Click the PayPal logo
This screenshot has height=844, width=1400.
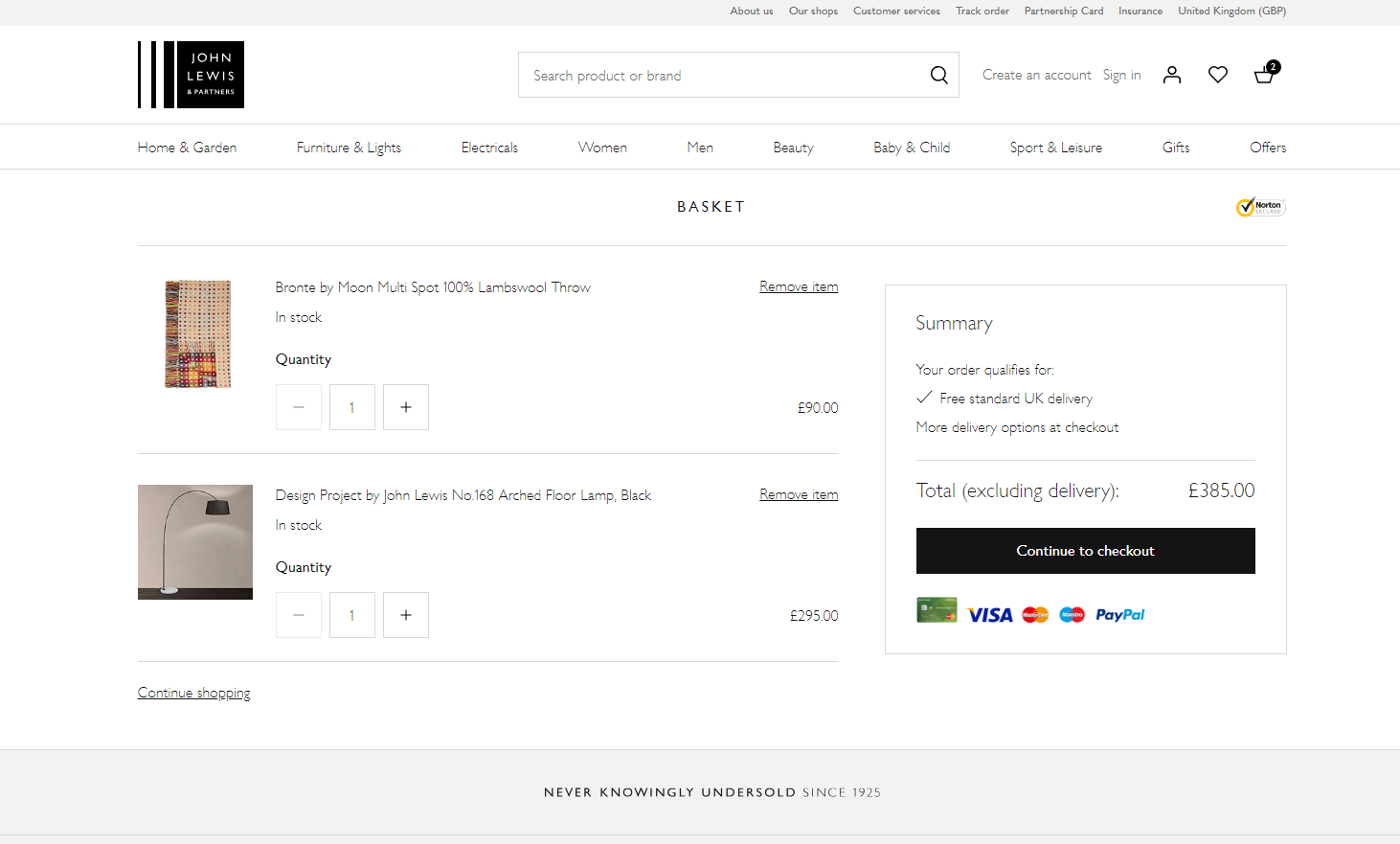pyautogui.click(x=1120, y=615)
